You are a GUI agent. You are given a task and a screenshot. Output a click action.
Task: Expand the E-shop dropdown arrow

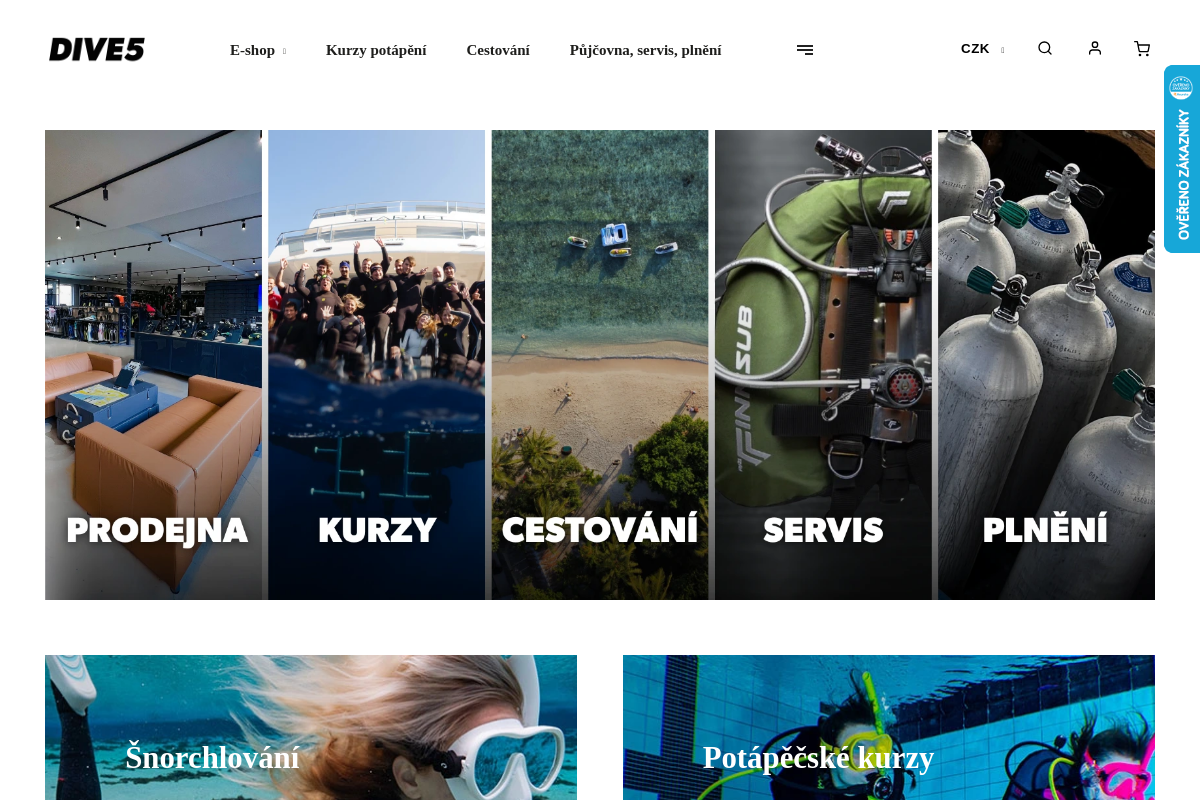[284, 51]
